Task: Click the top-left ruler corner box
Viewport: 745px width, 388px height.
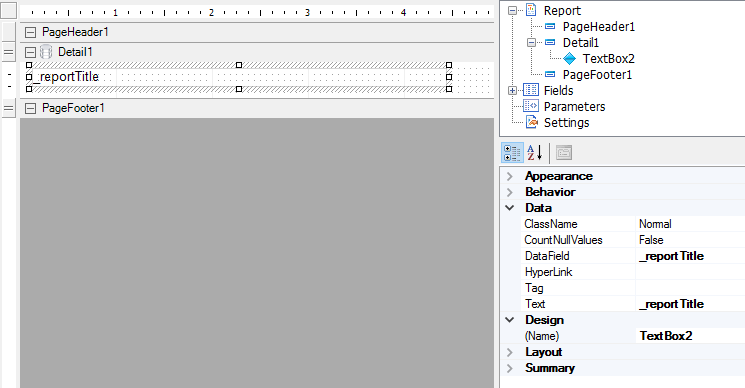Action: 9,10
